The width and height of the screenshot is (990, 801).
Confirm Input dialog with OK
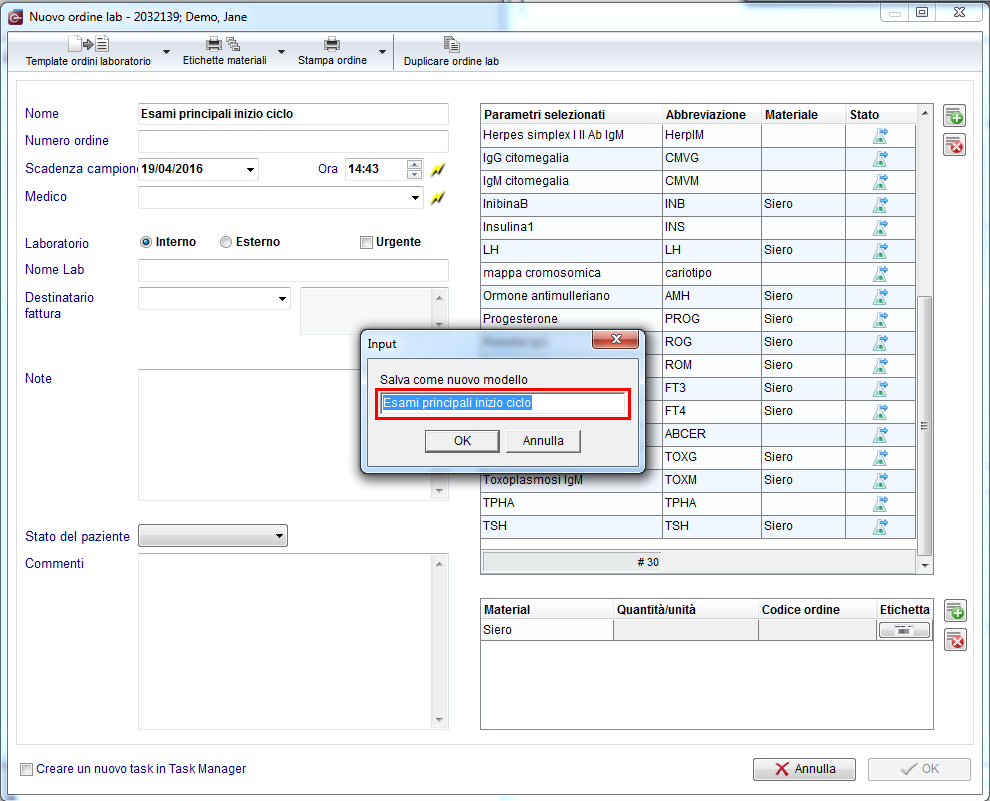pos(462,441)
